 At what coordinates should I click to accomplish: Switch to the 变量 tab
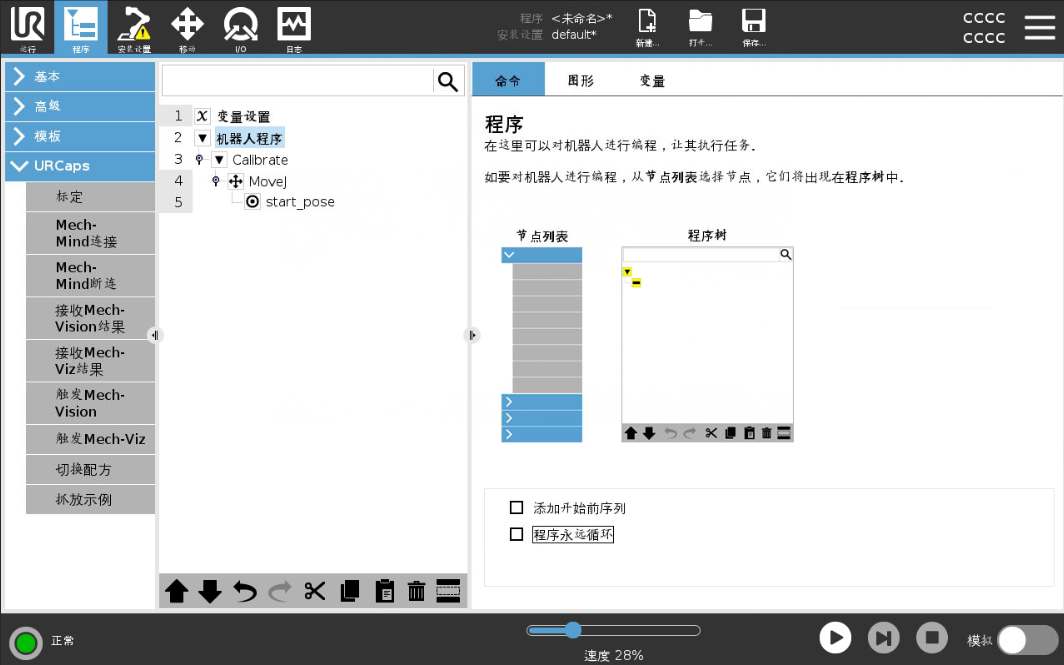pos(652,80)
